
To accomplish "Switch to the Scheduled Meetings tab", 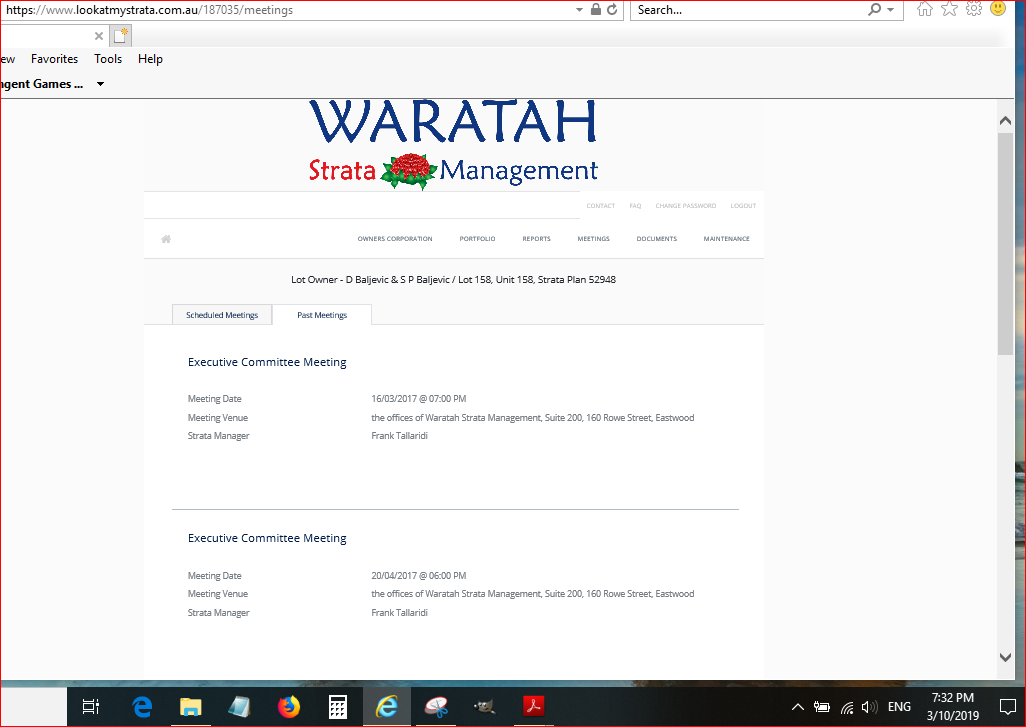I will click(x=222, y=315).
